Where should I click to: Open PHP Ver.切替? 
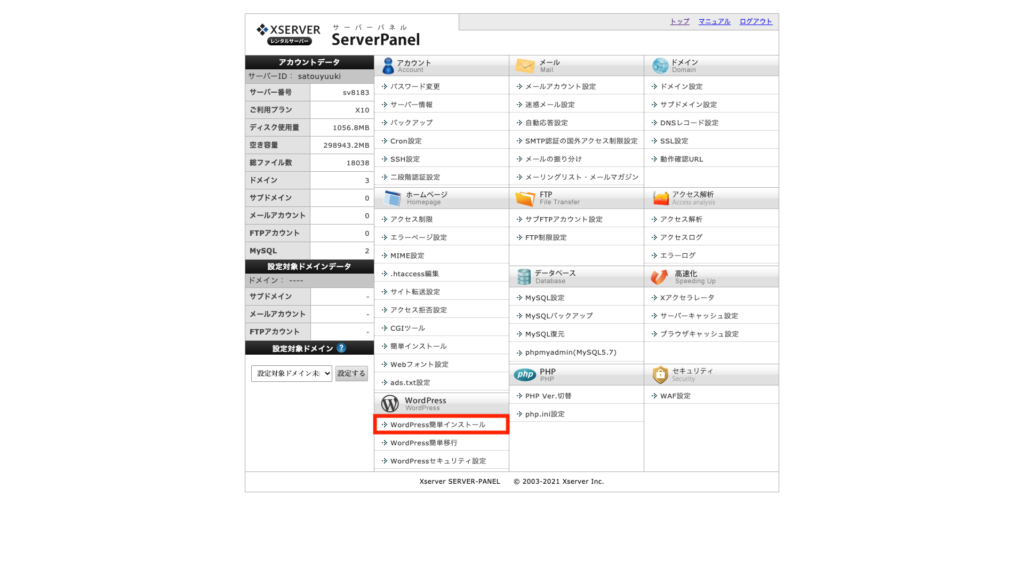[x=548, y=396]
